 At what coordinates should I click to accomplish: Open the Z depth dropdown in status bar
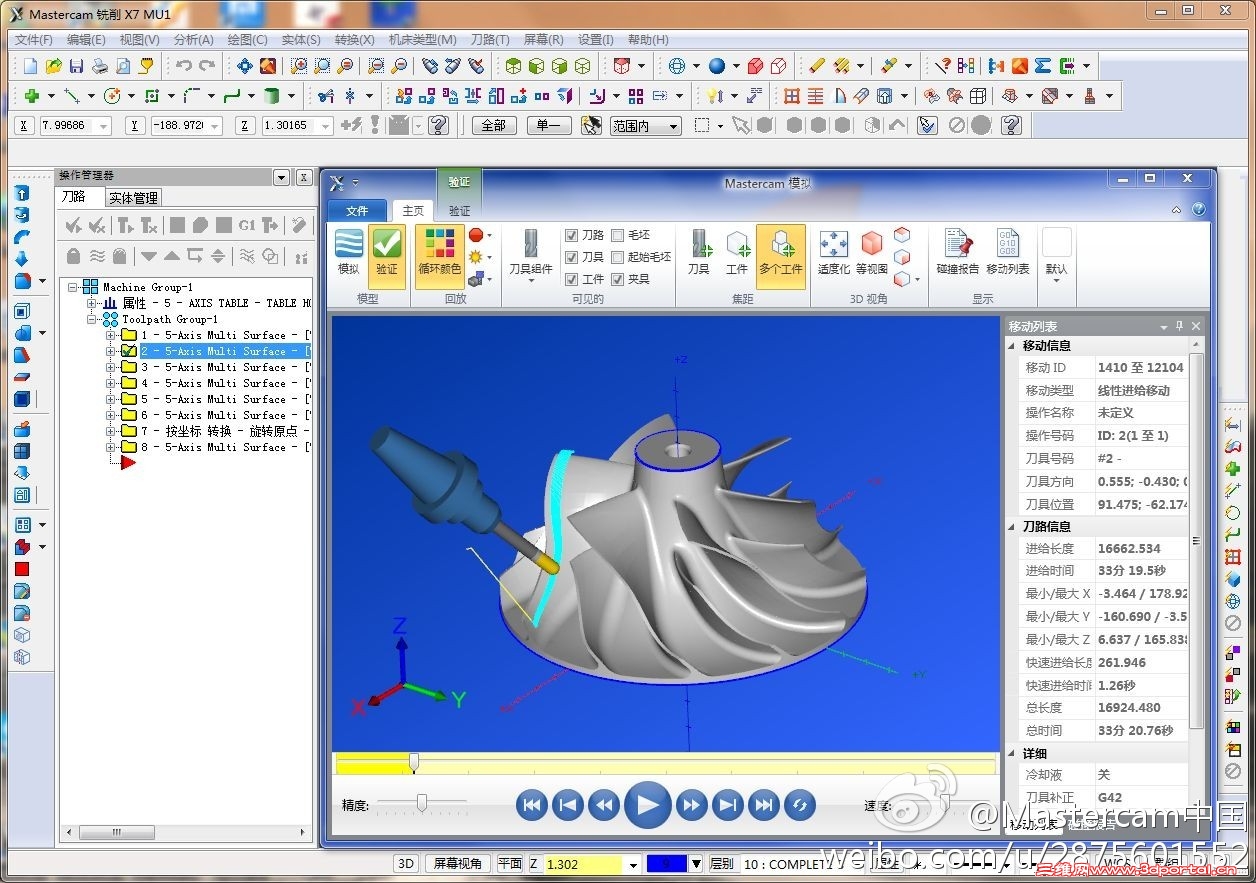(633, 864)
